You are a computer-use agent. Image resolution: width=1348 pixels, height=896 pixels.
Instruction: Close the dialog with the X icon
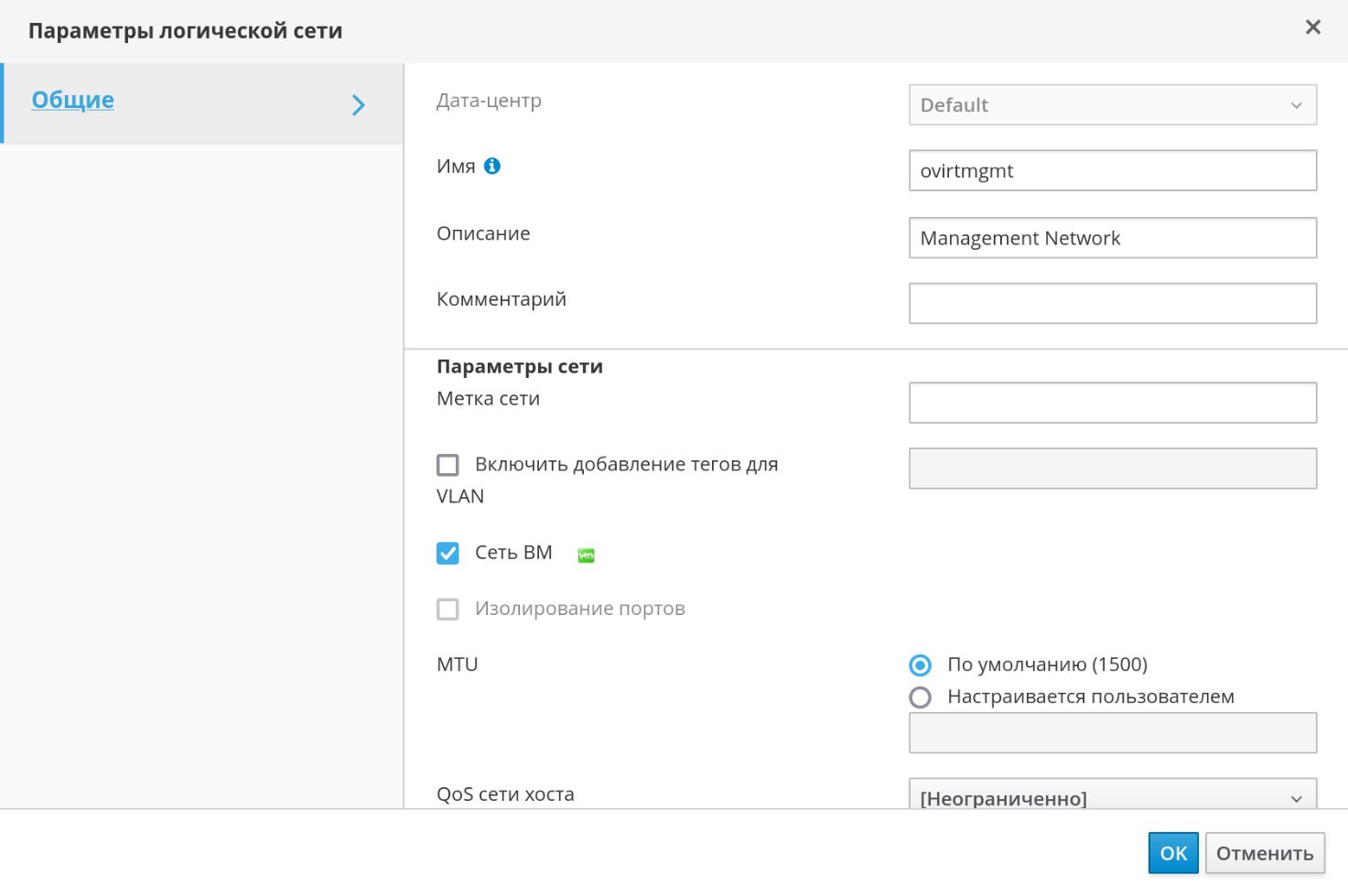click(x=1312, y=27)
